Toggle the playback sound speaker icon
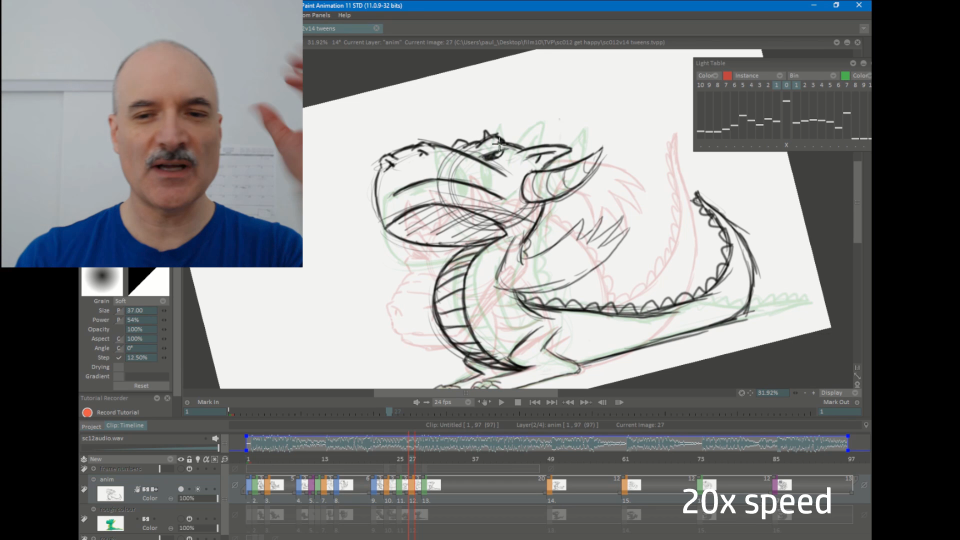Screen dimensions: 960x540 pos(416,402)
